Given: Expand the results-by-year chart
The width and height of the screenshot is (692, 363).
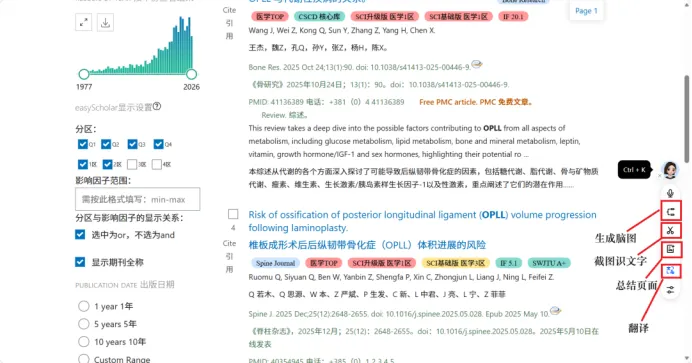Looking at the screenshot, I should tap(83, 22).
